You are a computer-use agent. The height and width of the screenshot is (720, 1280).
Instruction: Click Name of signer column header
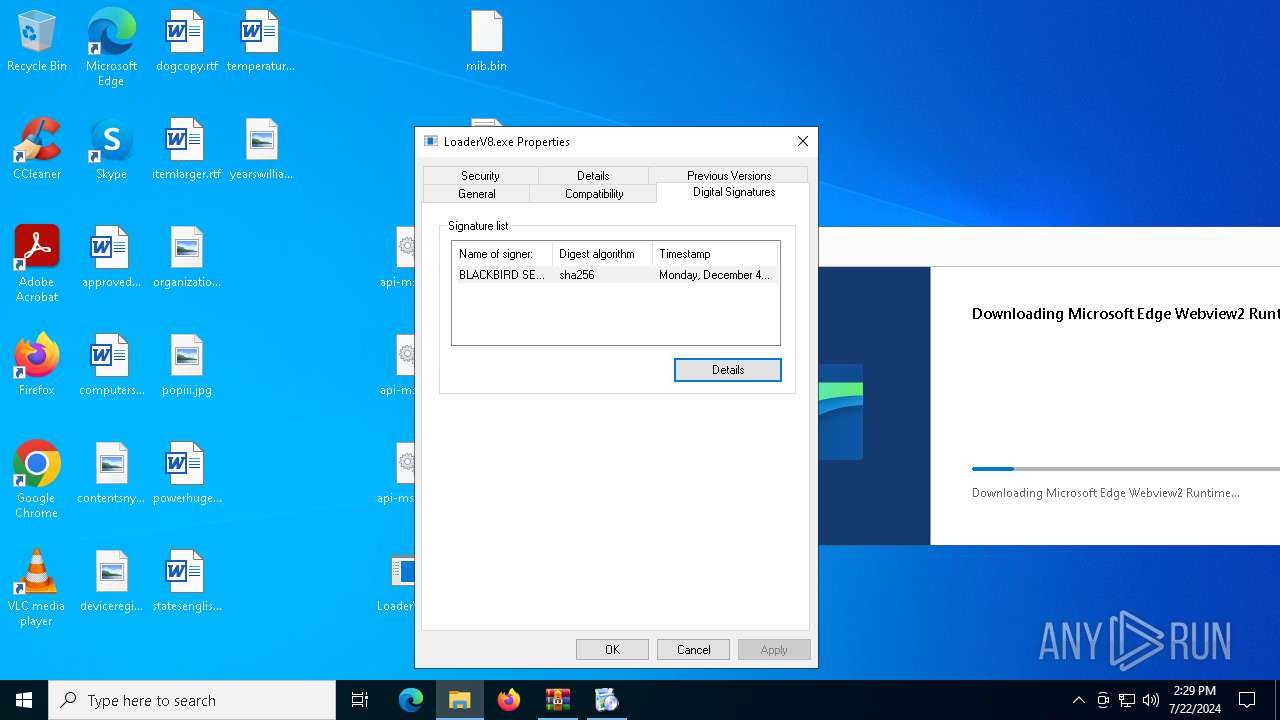click(x=503, y=254)
